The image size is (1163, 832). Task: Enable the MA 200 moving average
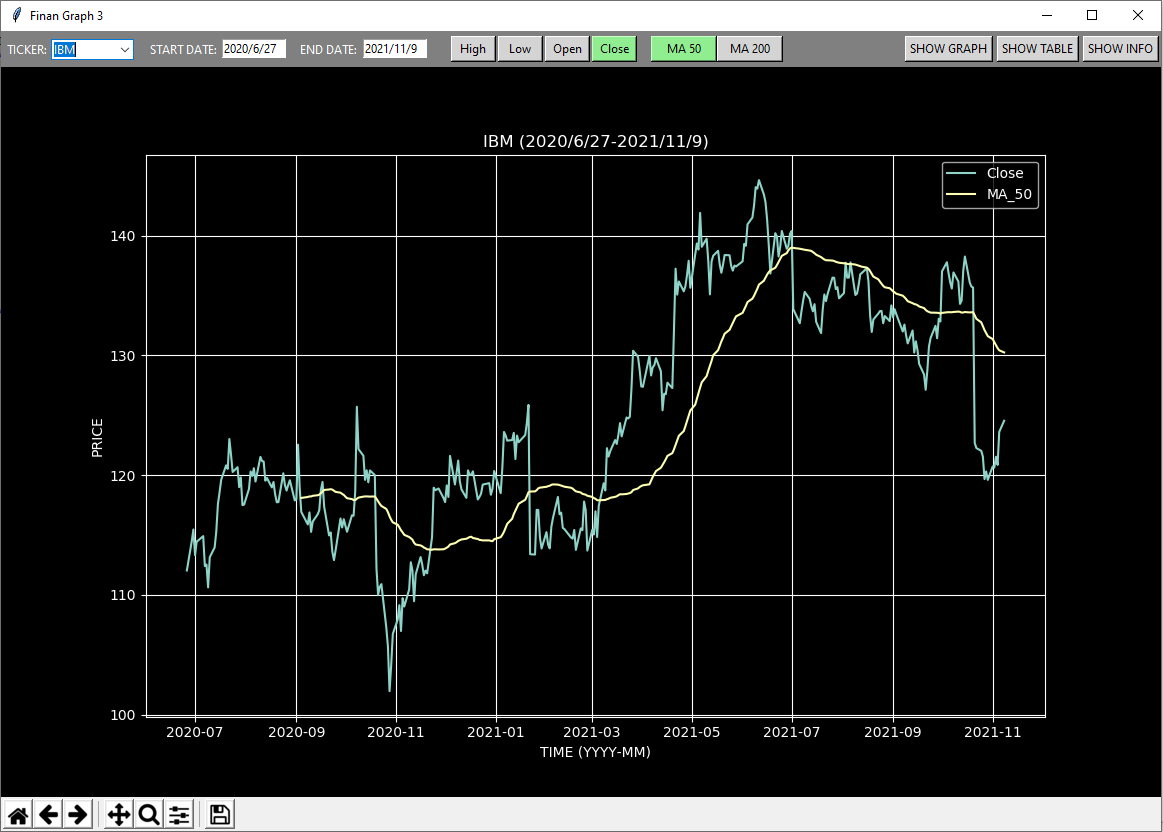click(750, 49)
